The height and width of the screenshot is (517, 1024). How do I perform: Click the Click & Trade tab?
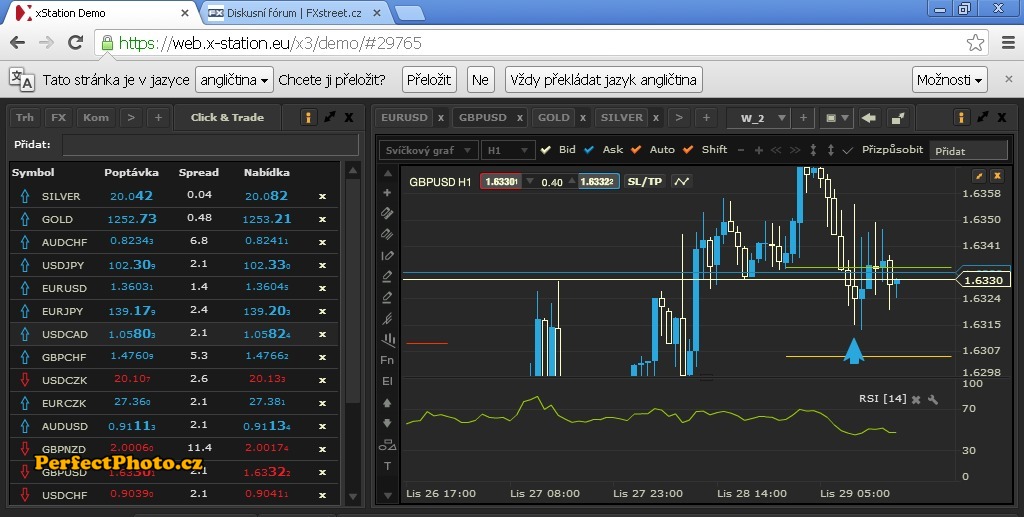pos(227,118)
